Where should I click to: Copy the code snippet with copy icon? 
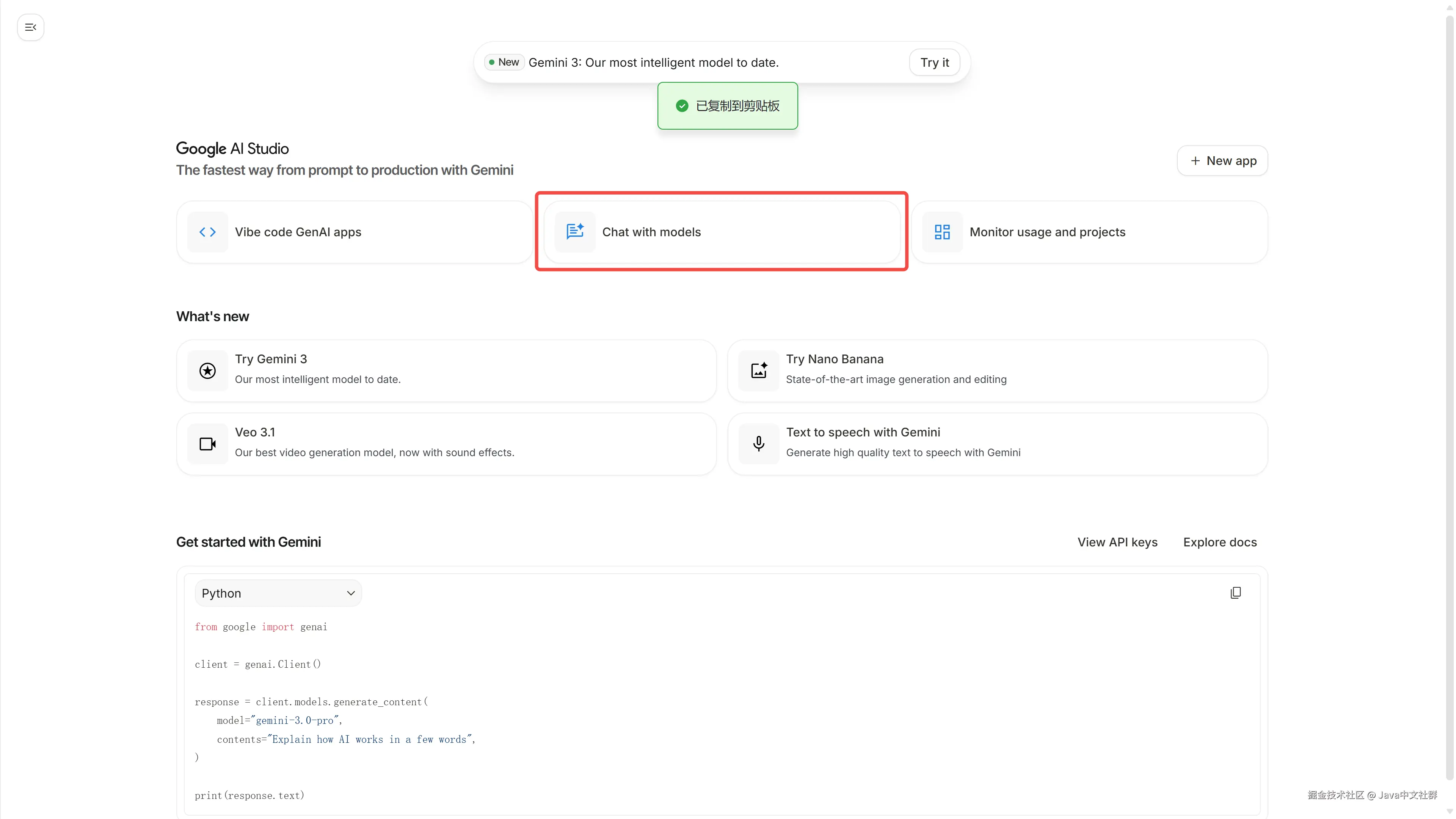point(1236,592)
